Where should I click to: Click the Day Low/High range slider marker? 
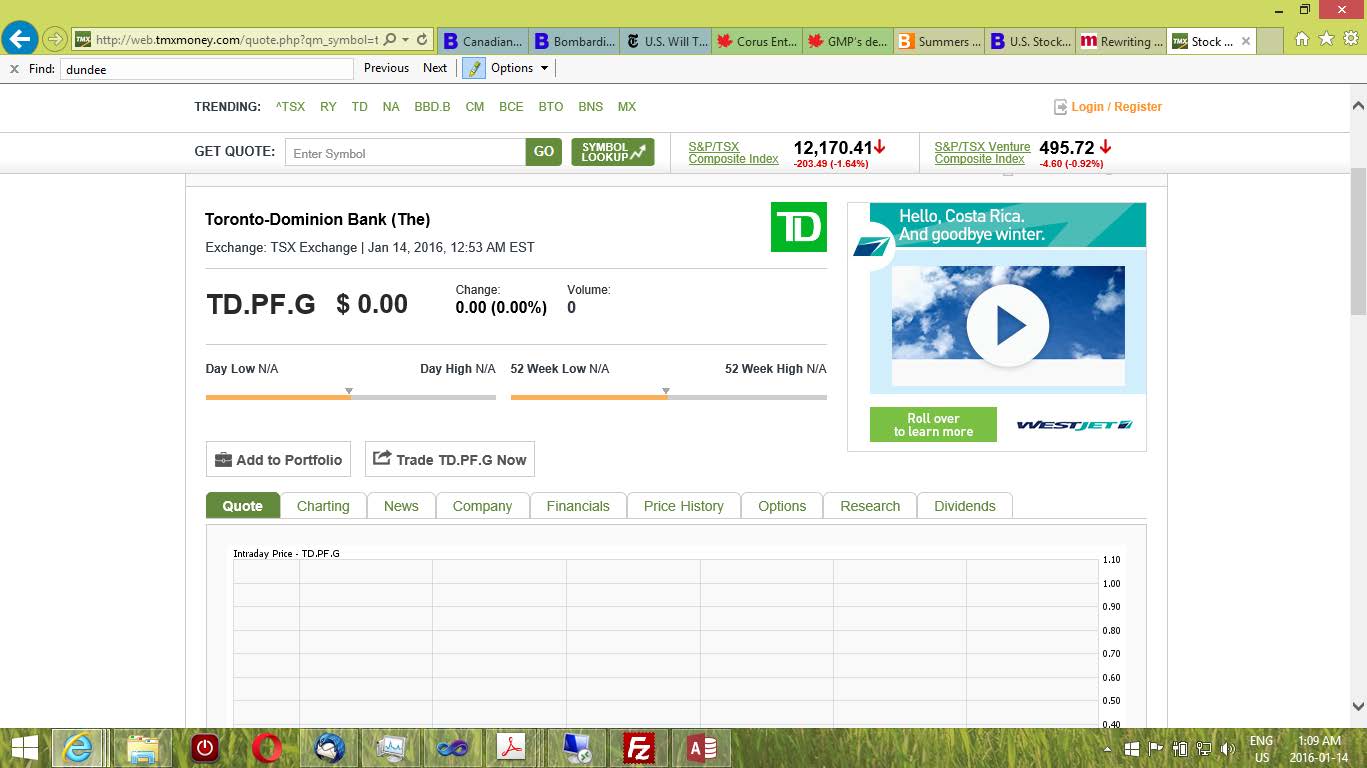pyautogui.click(x=349, y=391)
